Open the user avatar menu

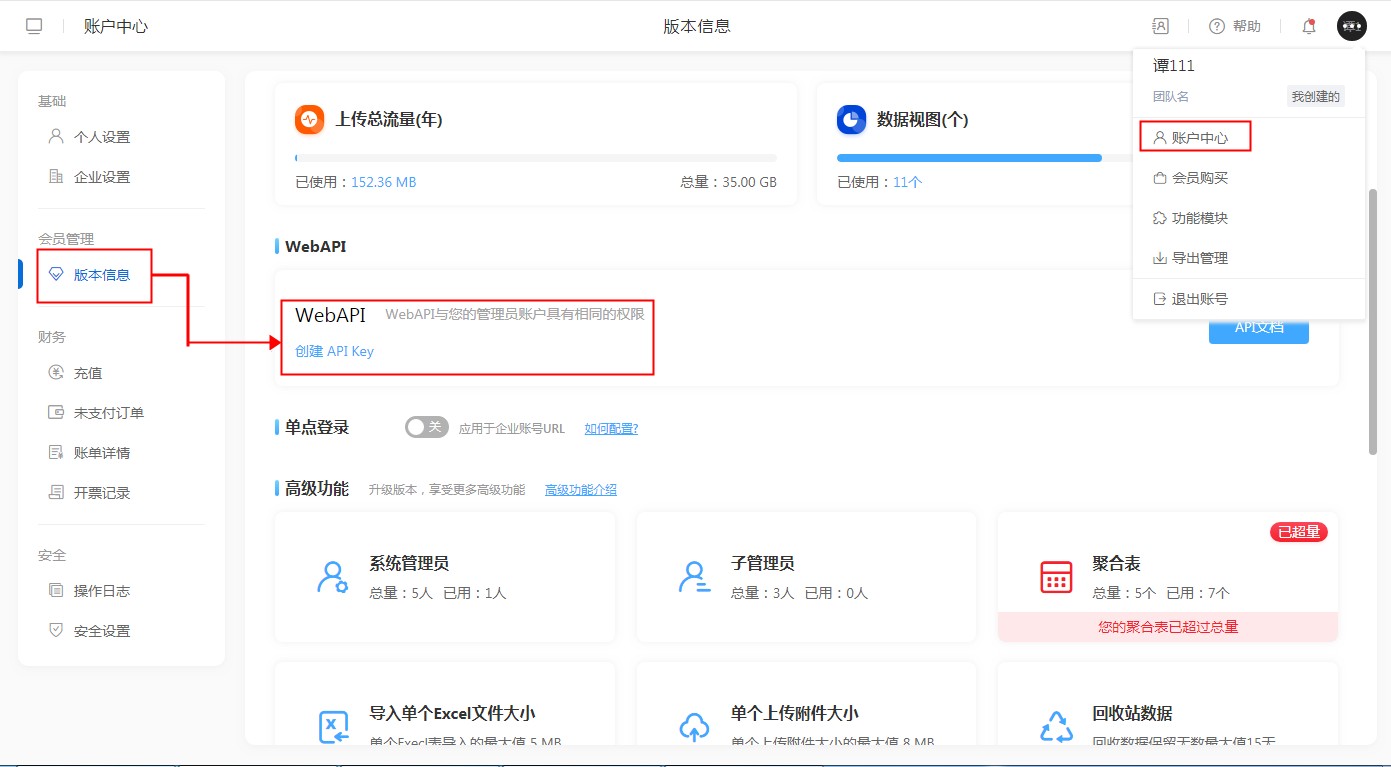click(x=1351, y=26)
